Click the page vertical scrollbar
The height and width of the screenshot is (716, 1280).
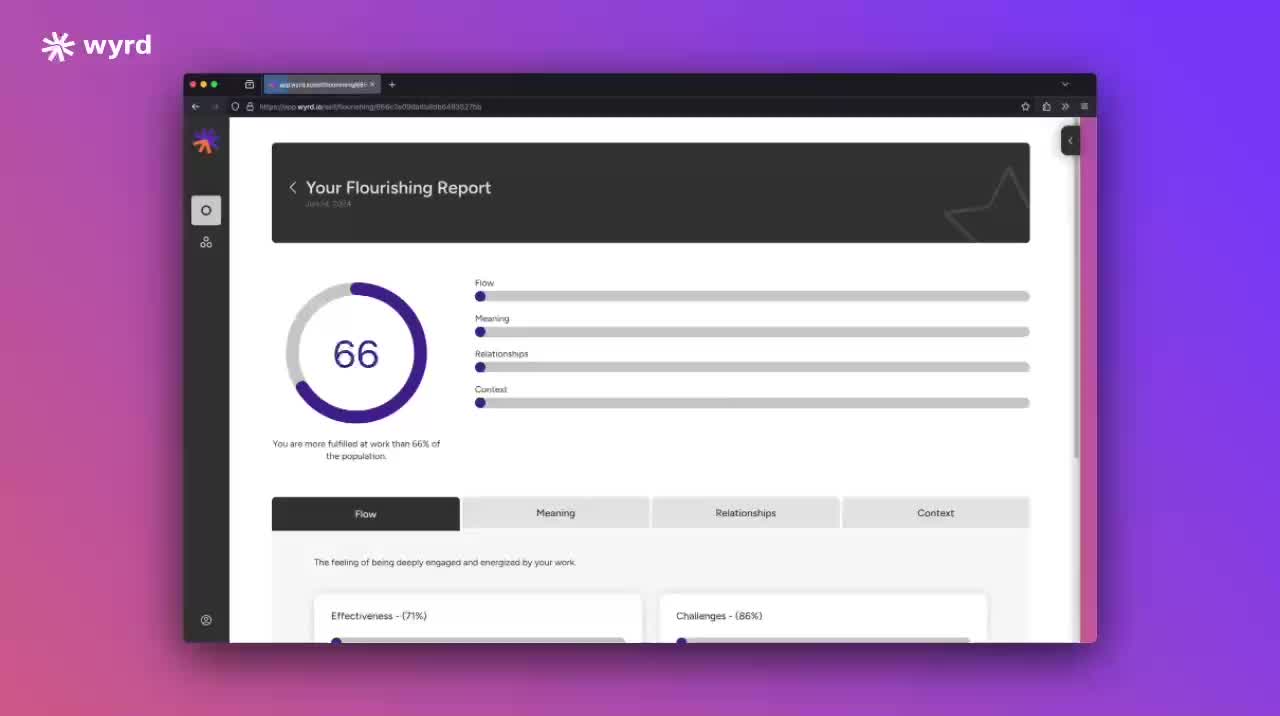tap(1077, 290)
